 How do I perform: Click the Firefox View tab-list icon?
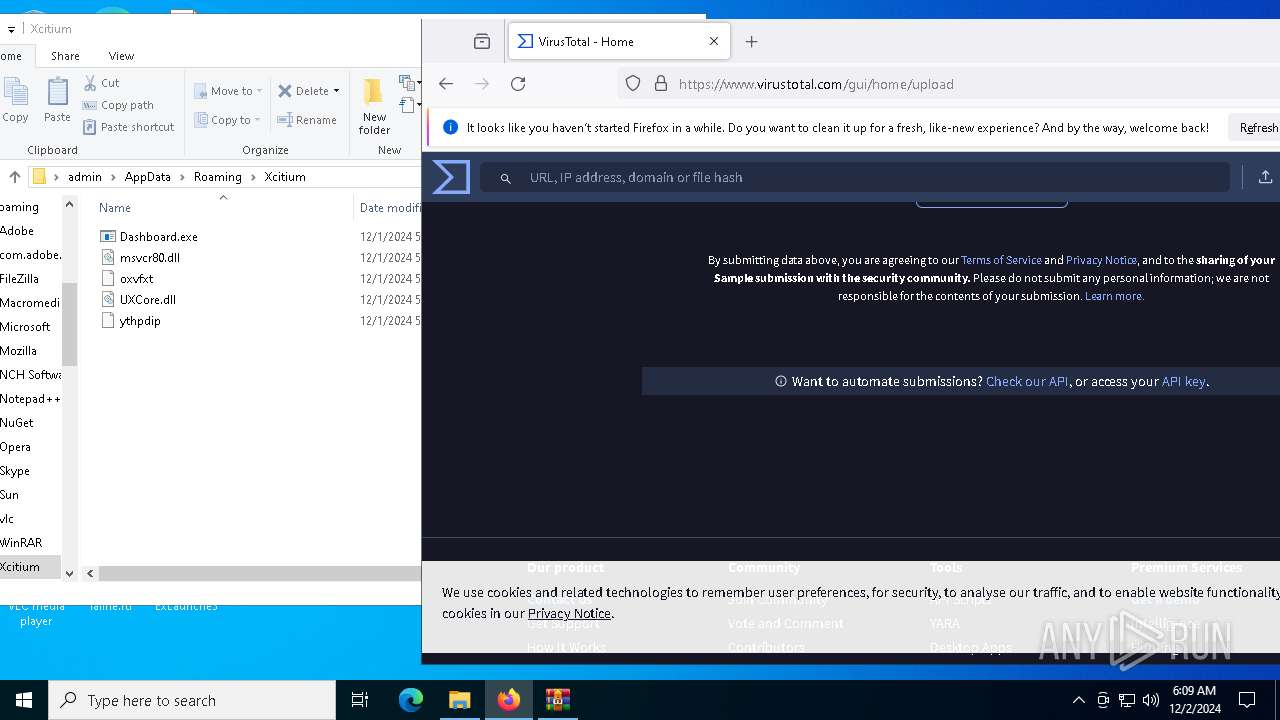(x=482, y=42)
